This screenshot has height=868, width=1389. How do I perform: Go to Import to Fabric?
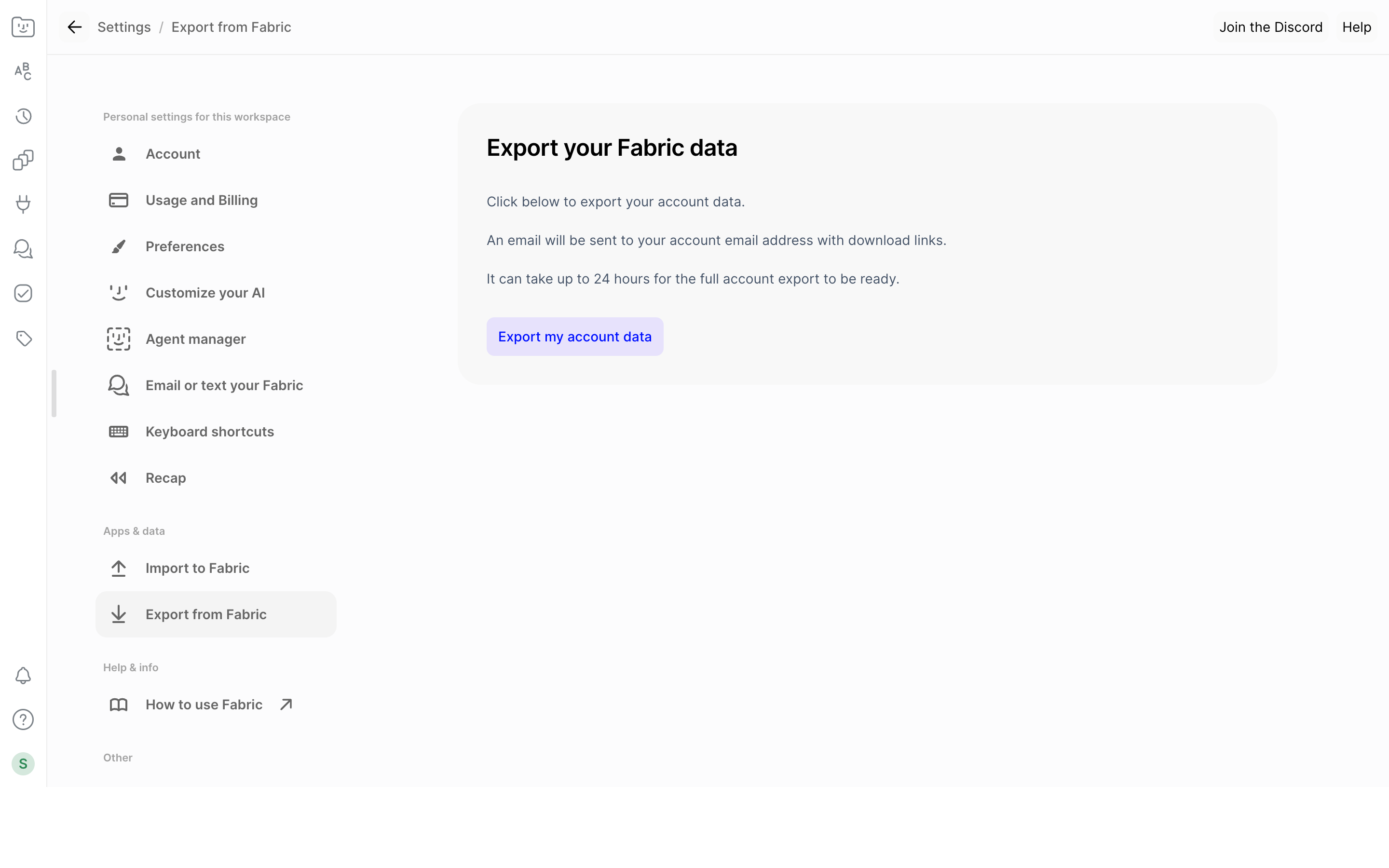[216, 569]
